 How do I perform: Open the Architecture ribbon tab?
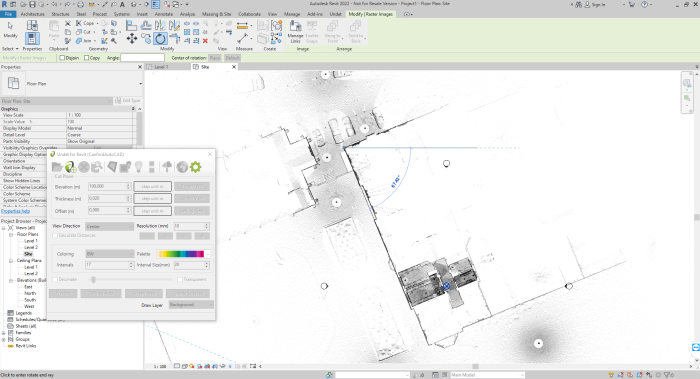click(33, 14)
